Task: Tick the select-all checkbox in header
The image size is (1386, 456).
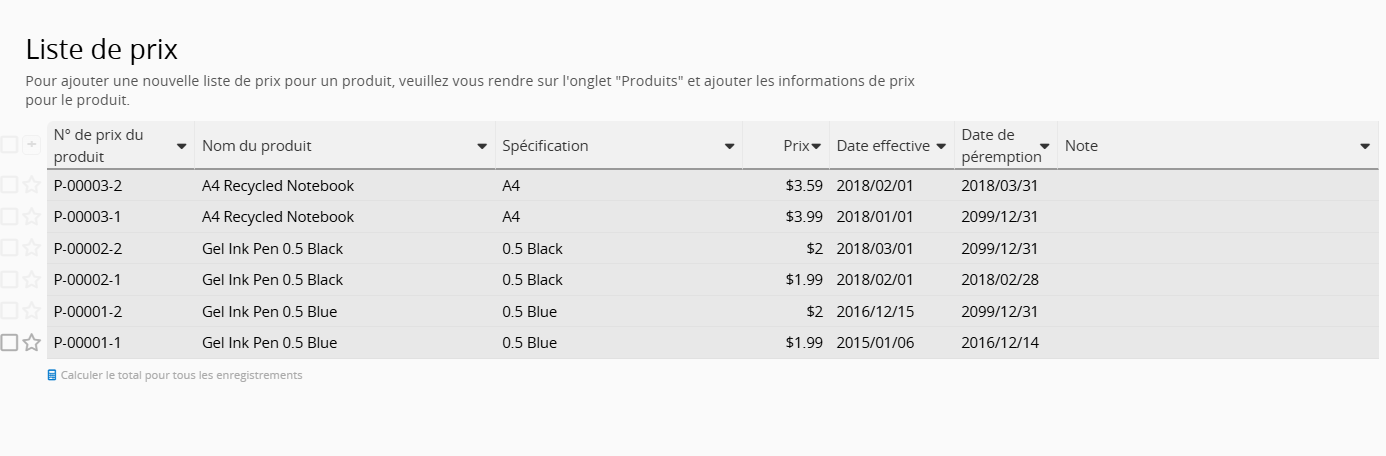Action: coord(9,145)
